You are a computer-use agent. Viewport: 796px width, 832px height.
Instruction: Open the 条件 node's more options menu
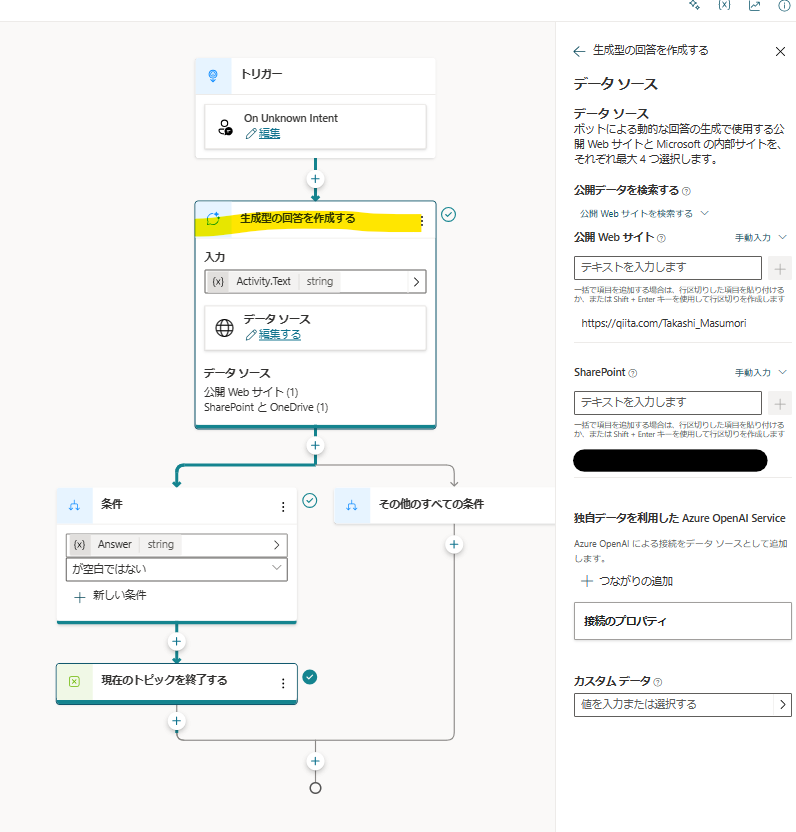283,507
